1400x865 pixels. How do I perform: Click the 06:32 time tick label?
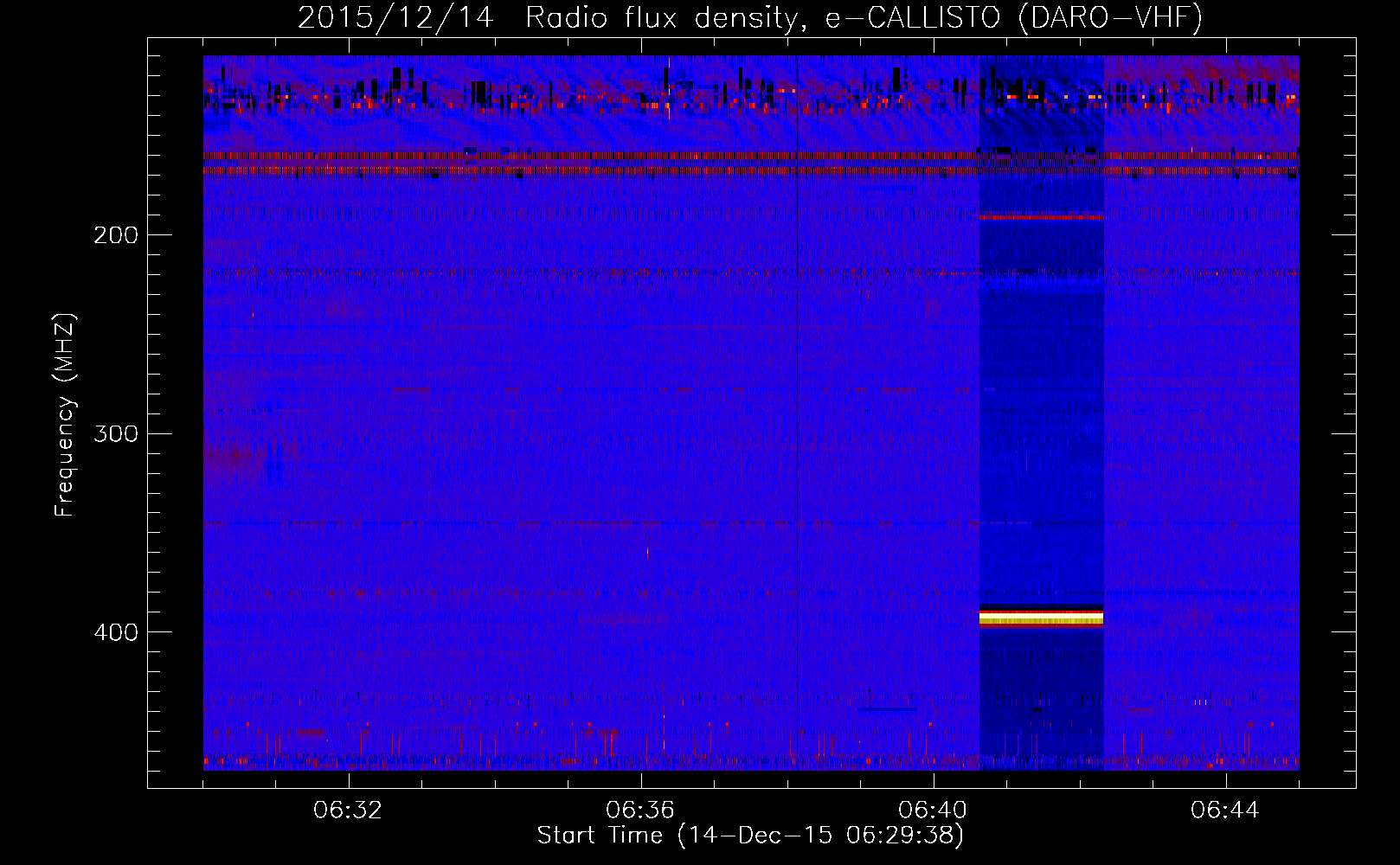[x=348, y=811]
